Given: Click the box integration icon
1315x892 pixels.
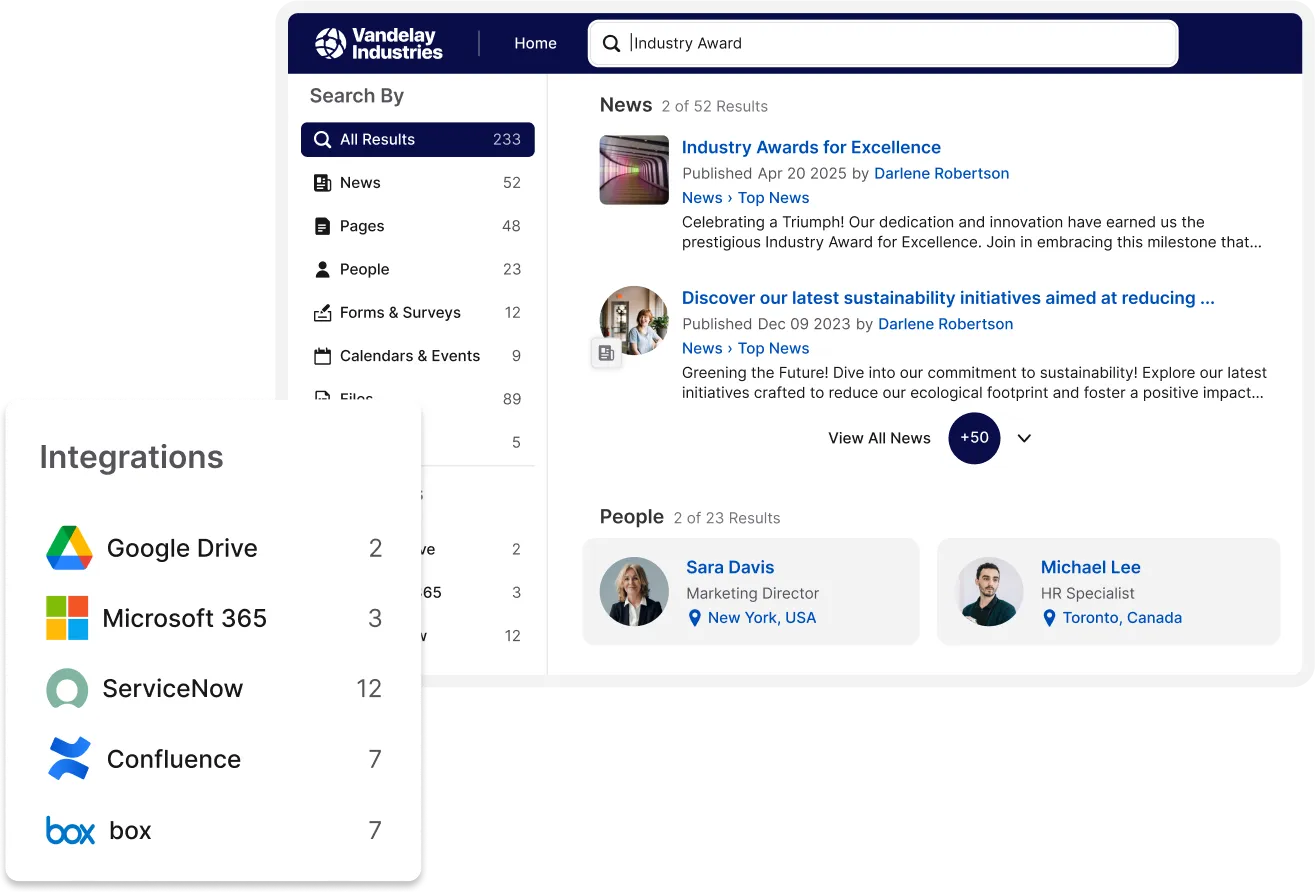Looking at the screenshot, I should (x=68, y=830).
